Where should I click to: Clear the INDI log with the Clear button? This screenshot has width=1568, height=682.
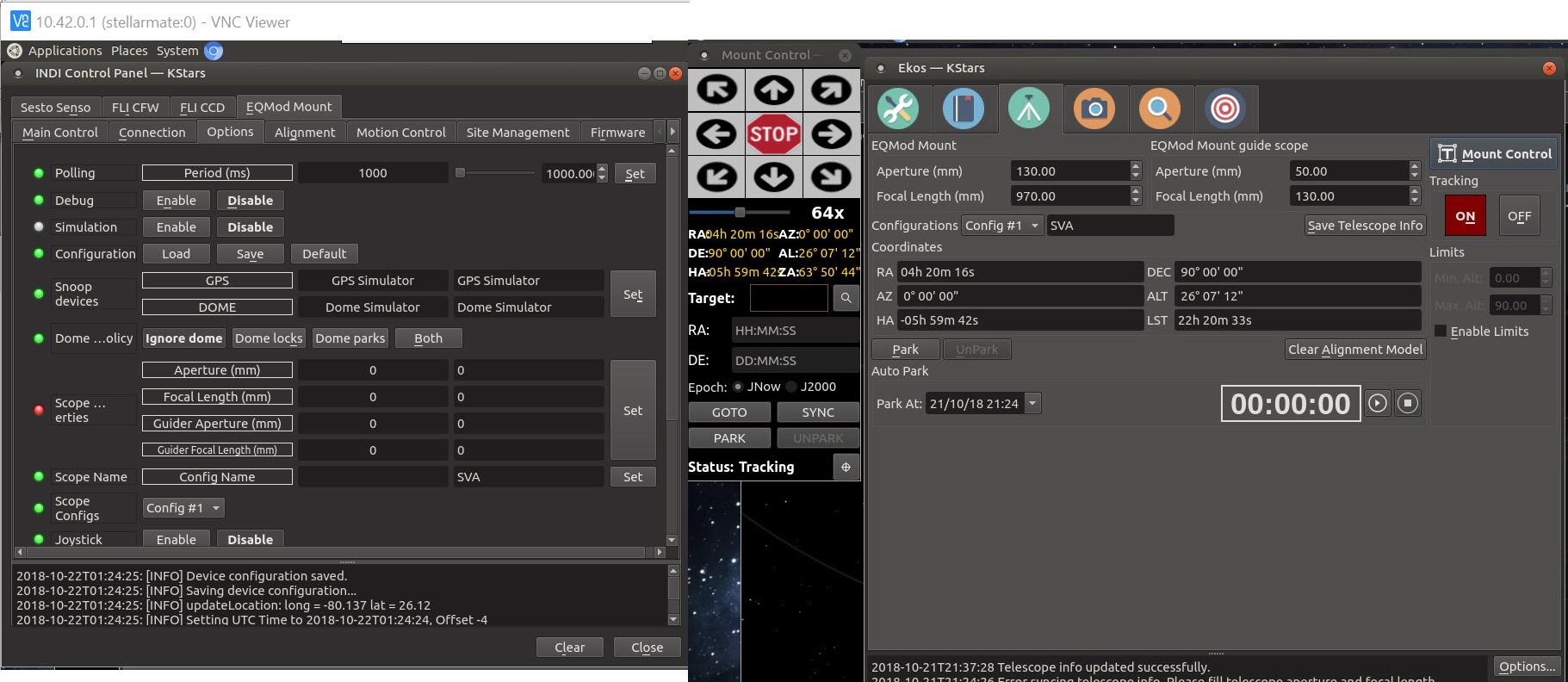click(x=569, y=648)
